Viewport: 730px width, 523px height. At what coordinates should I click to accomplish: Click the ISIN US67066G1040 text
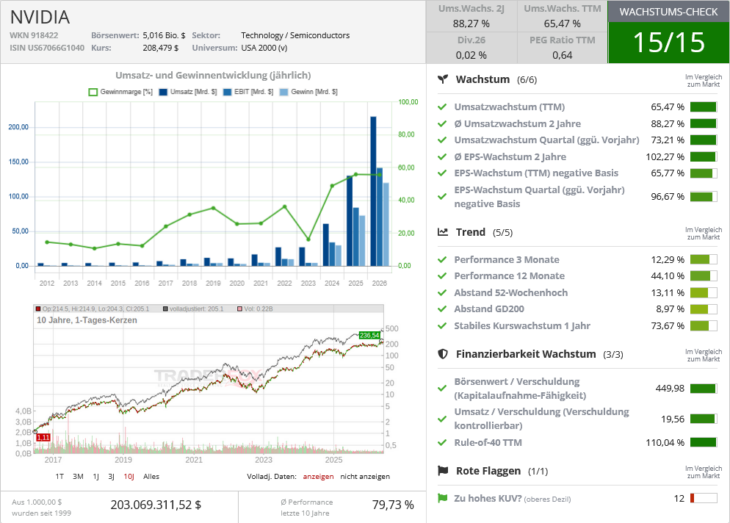pyautogui.click(x=47, y=48)
